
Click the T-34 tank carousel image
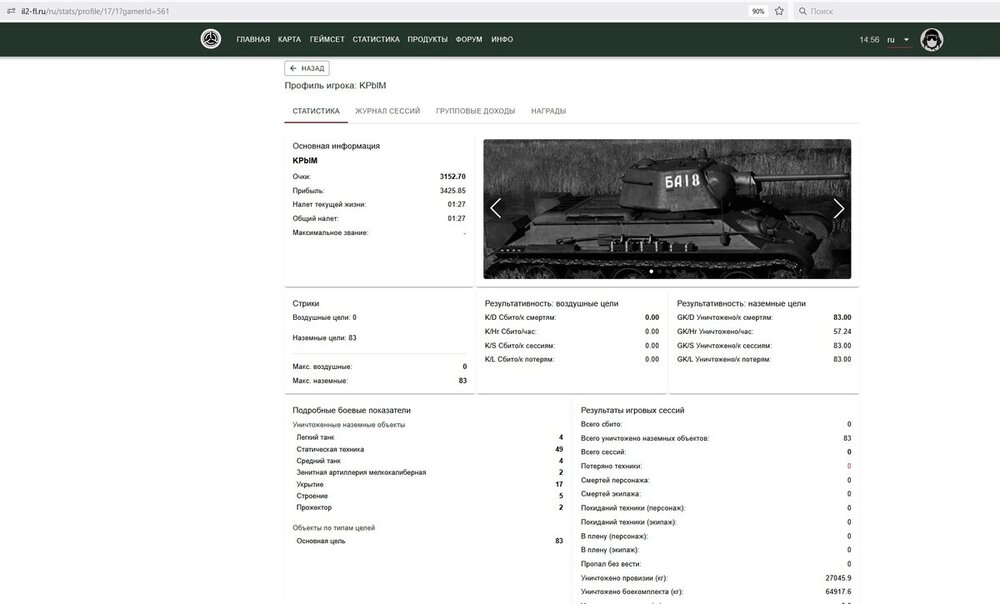click(667, 209)
